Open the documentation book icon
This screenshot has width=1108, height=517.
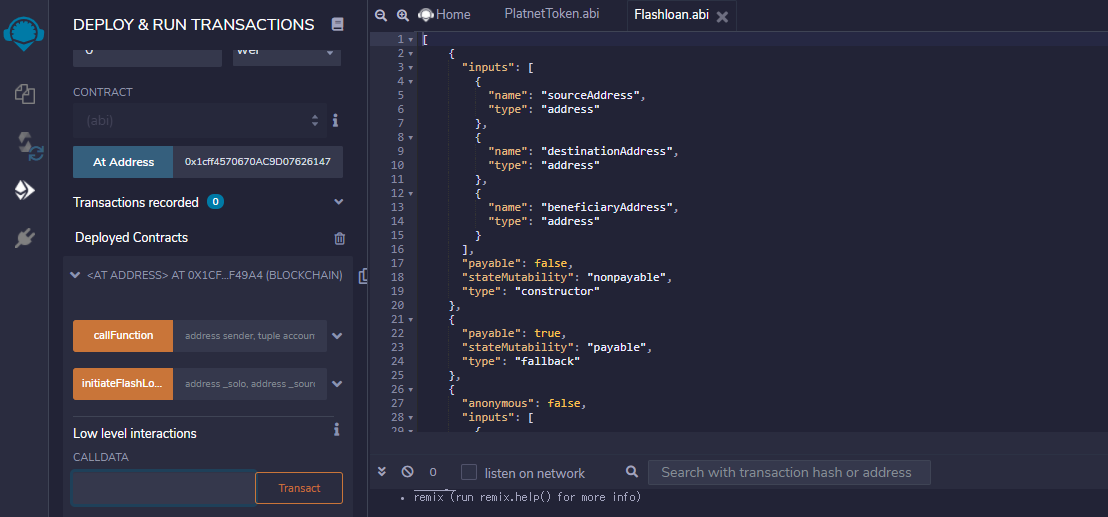pyautogui.click(x=337, y=25)
